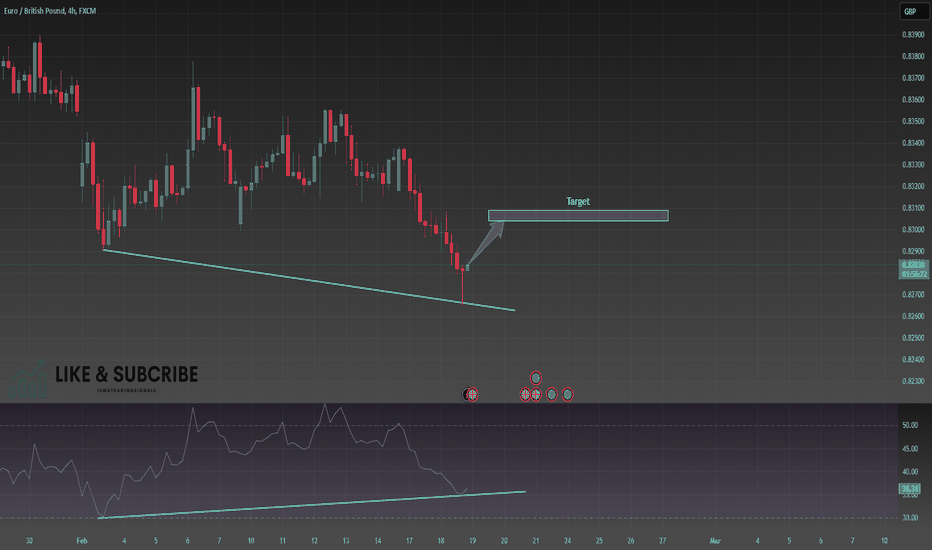Click the 0.82500 price axis label
The image size is (932, 550).
[913, 338]
